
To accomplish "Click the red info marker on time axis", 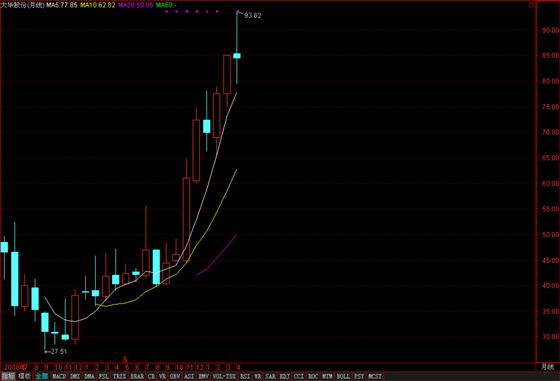I will [x=125, y=358].
